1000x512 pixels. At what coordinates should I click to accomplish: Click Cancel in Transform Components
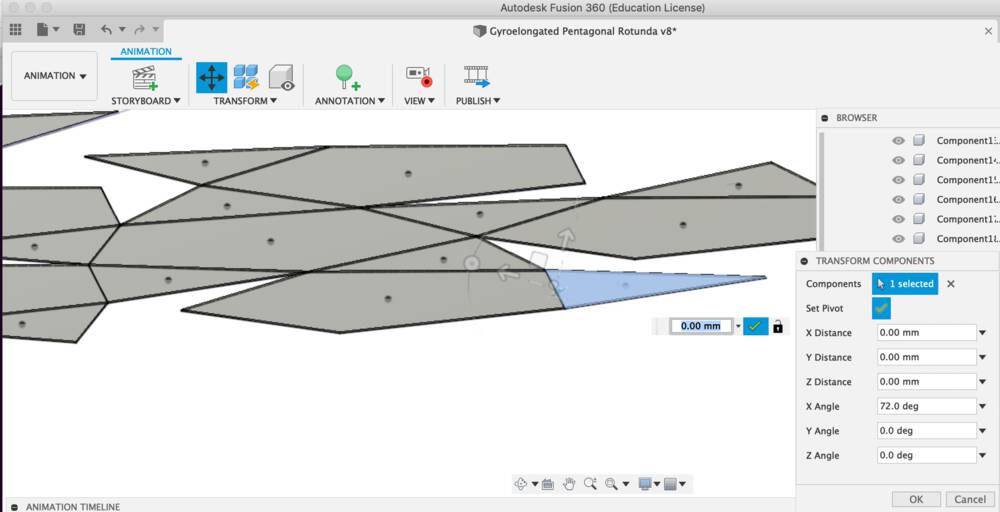coord(970,499)
